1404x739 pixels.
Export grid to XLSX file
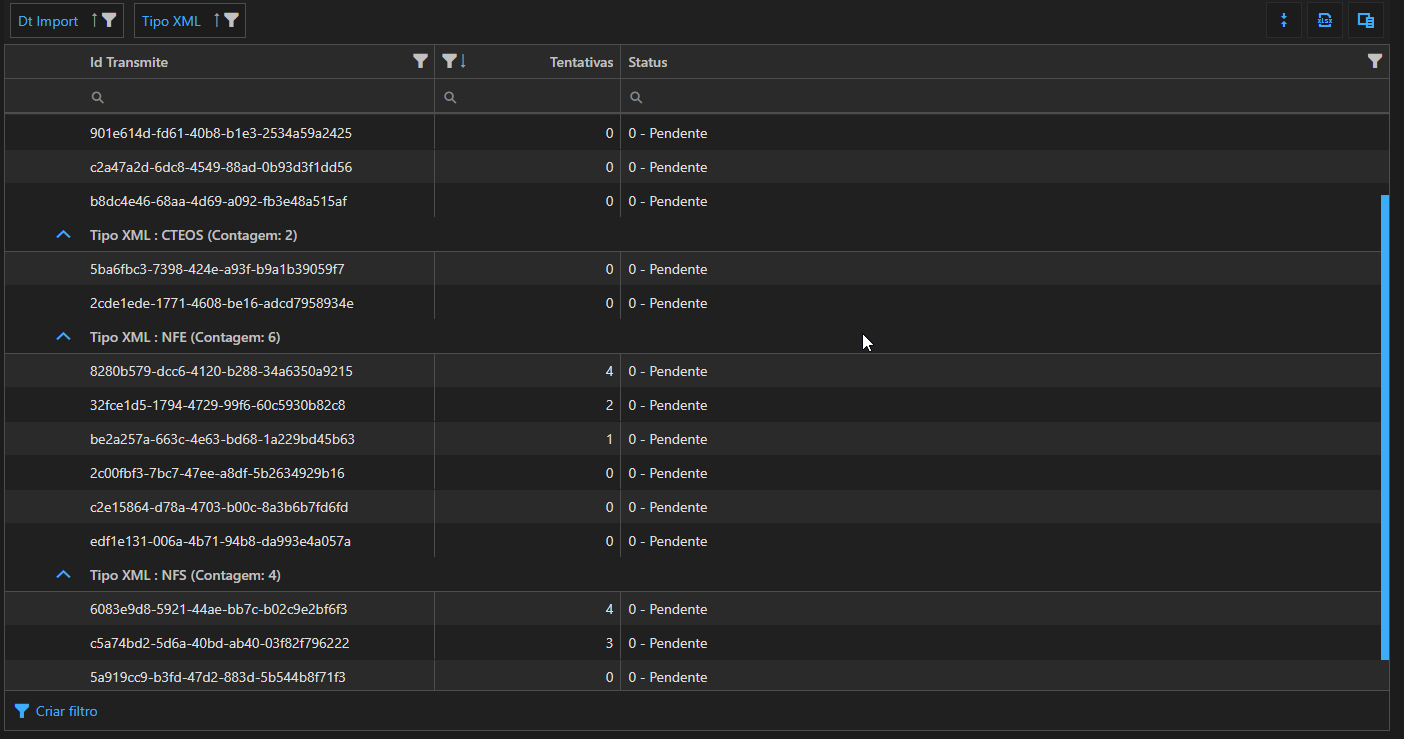(1325, 20)
